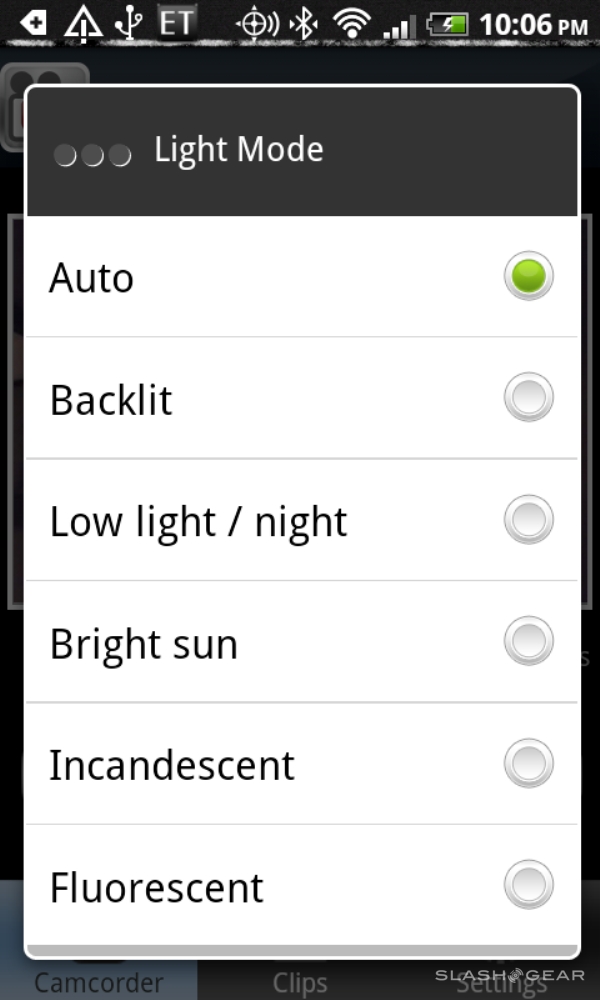600x1000 pixels.
Task: Enable Low light / night radio button
Action: (528, 520)
